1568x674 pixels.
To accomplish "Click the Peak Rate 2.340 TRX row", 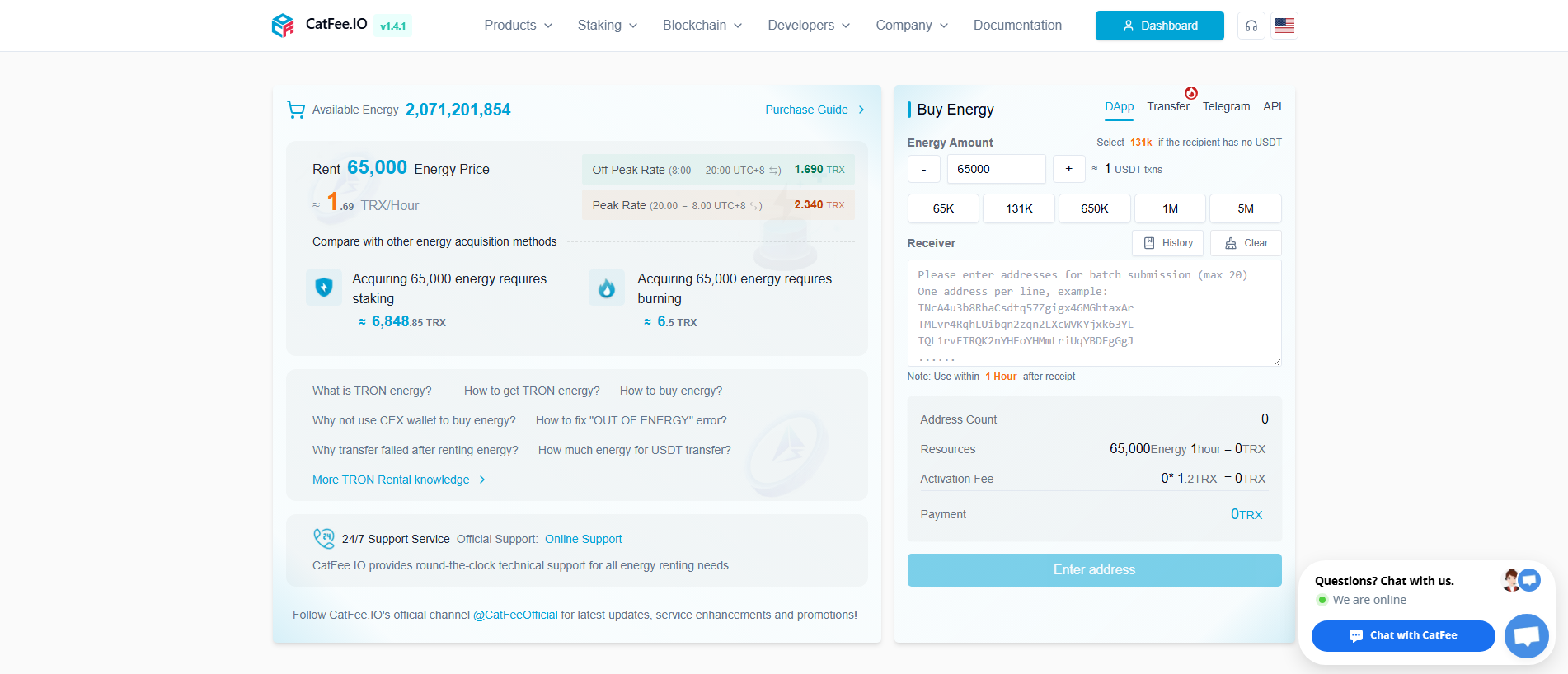I will (718, 205).
